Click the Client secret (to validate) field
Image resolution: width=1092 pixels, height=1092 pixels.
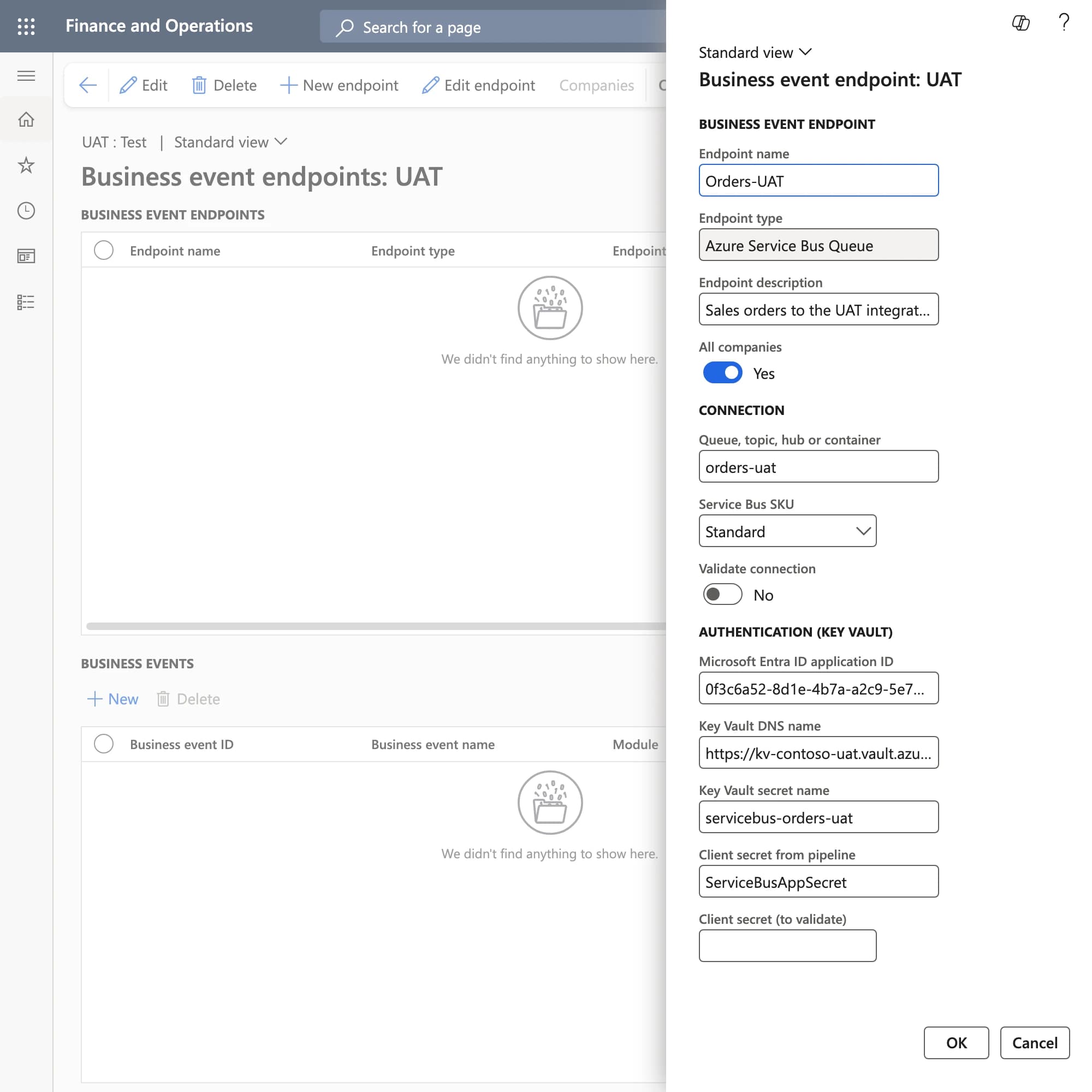[x=787, y=946]
